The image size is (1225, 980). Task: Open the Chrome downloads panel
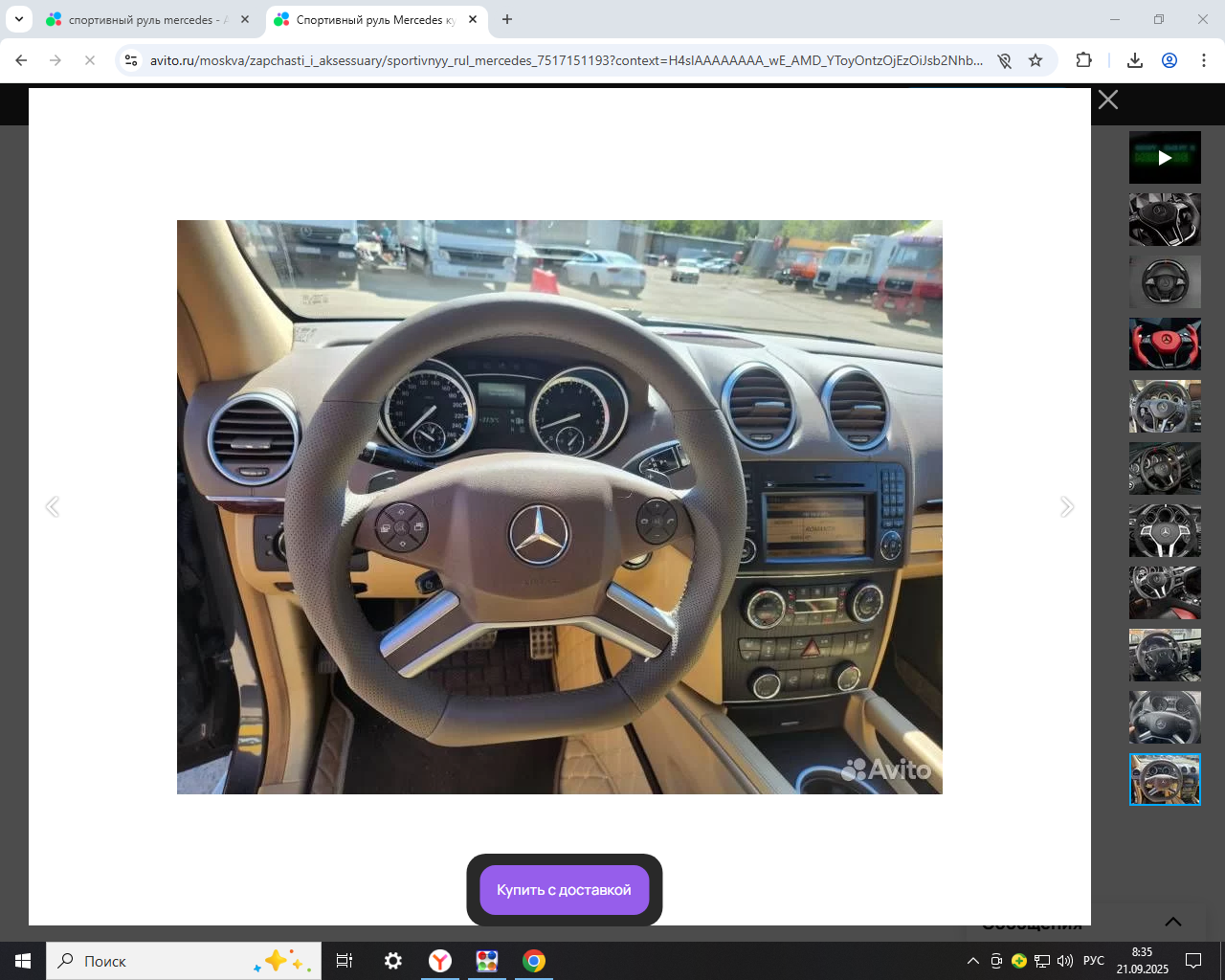(1135, 60)
